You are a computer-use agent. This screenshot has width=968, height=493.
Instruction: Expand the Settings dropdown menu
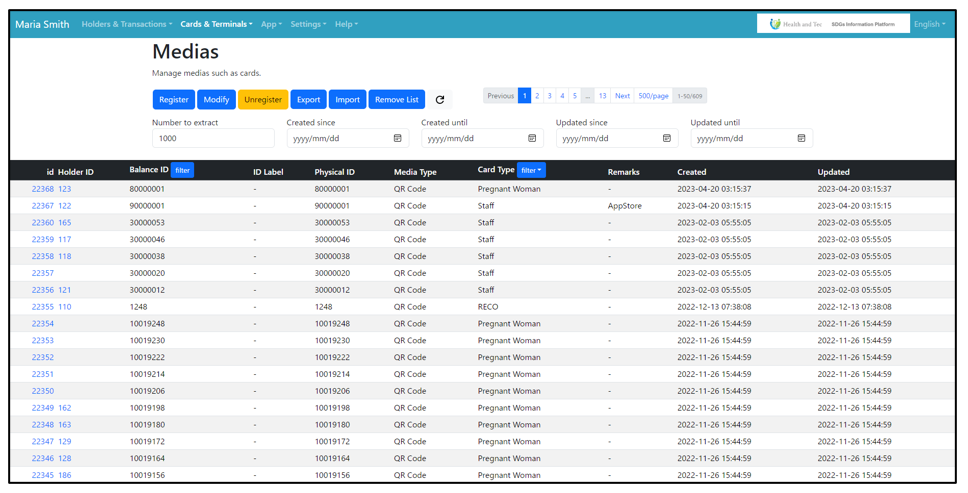click(x=308, y=24)
